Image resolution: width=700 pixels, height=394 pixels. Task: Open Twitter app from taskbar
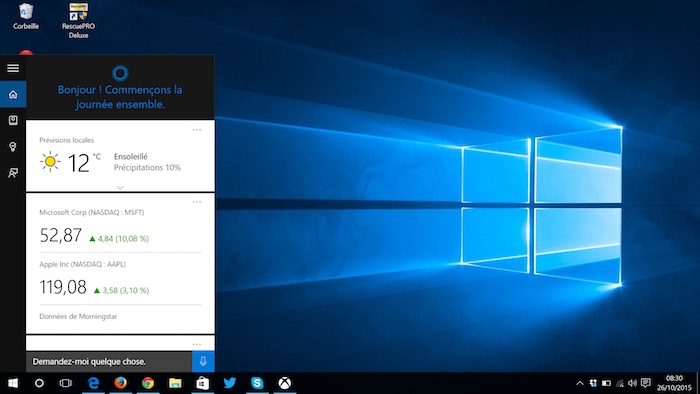click(229, 383)
